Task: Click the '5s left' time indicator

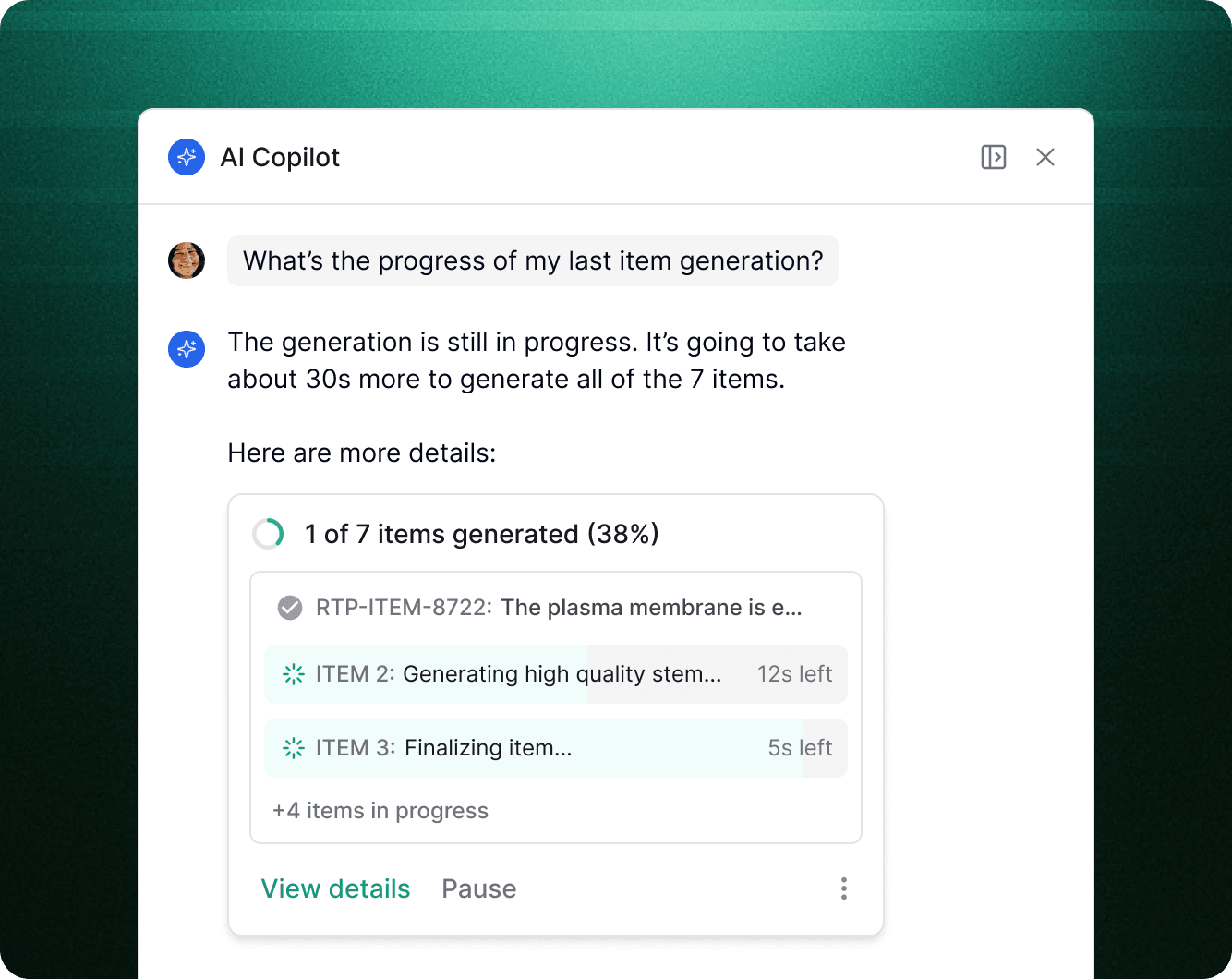Action: pos(800,748)
